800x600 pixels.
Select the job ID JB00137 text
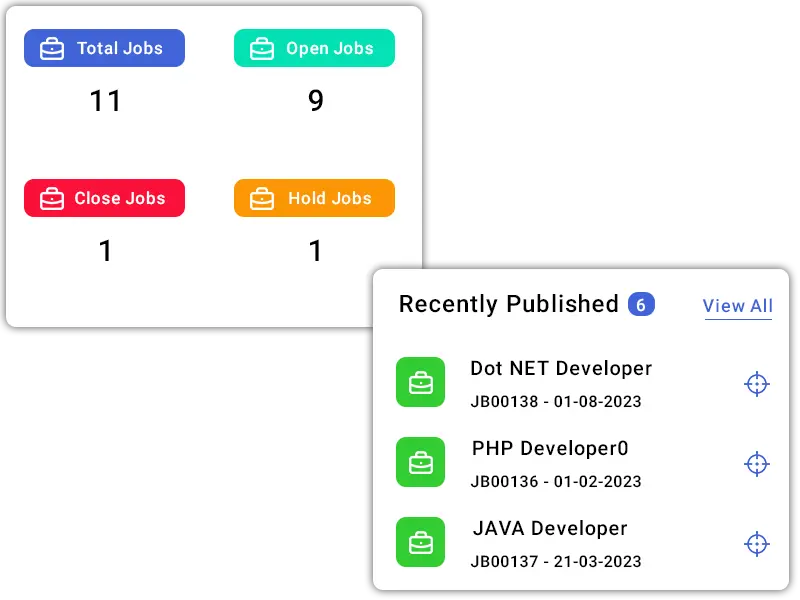click(504, 562)
